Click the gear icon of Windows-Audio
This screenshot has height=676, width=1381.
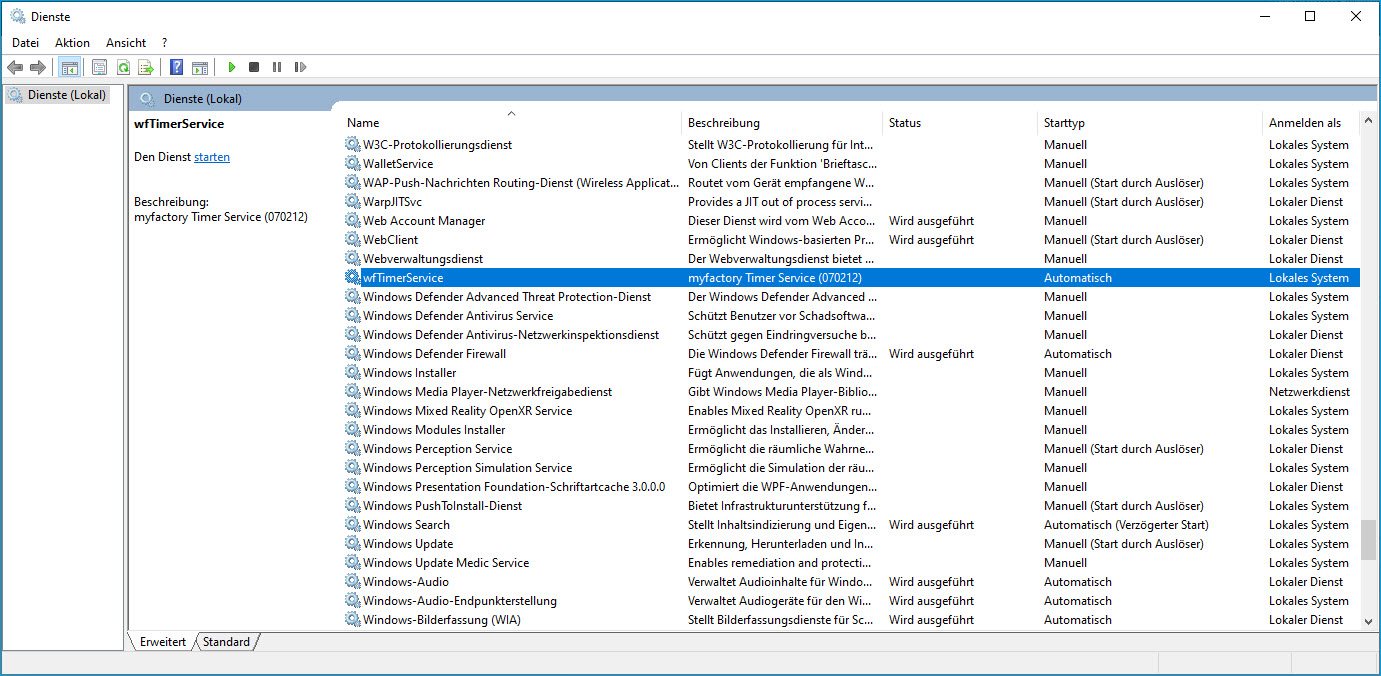[353, 582]
